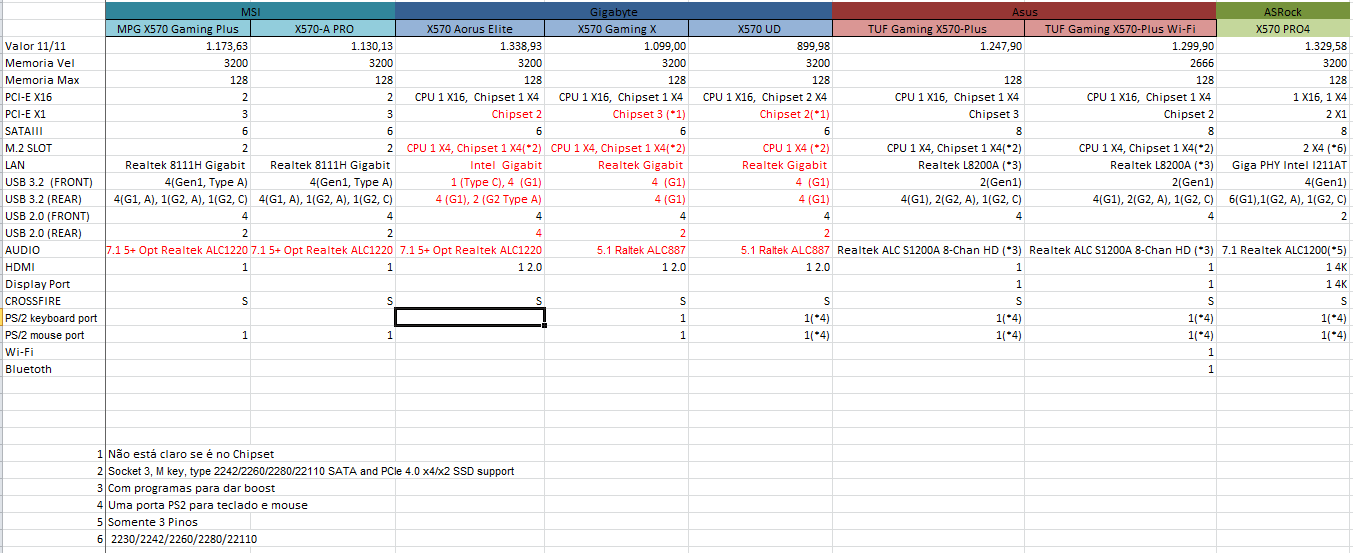Click the price cell 1.299,90
This screenshot has height=553, width=1353.
click(1120, 46)
